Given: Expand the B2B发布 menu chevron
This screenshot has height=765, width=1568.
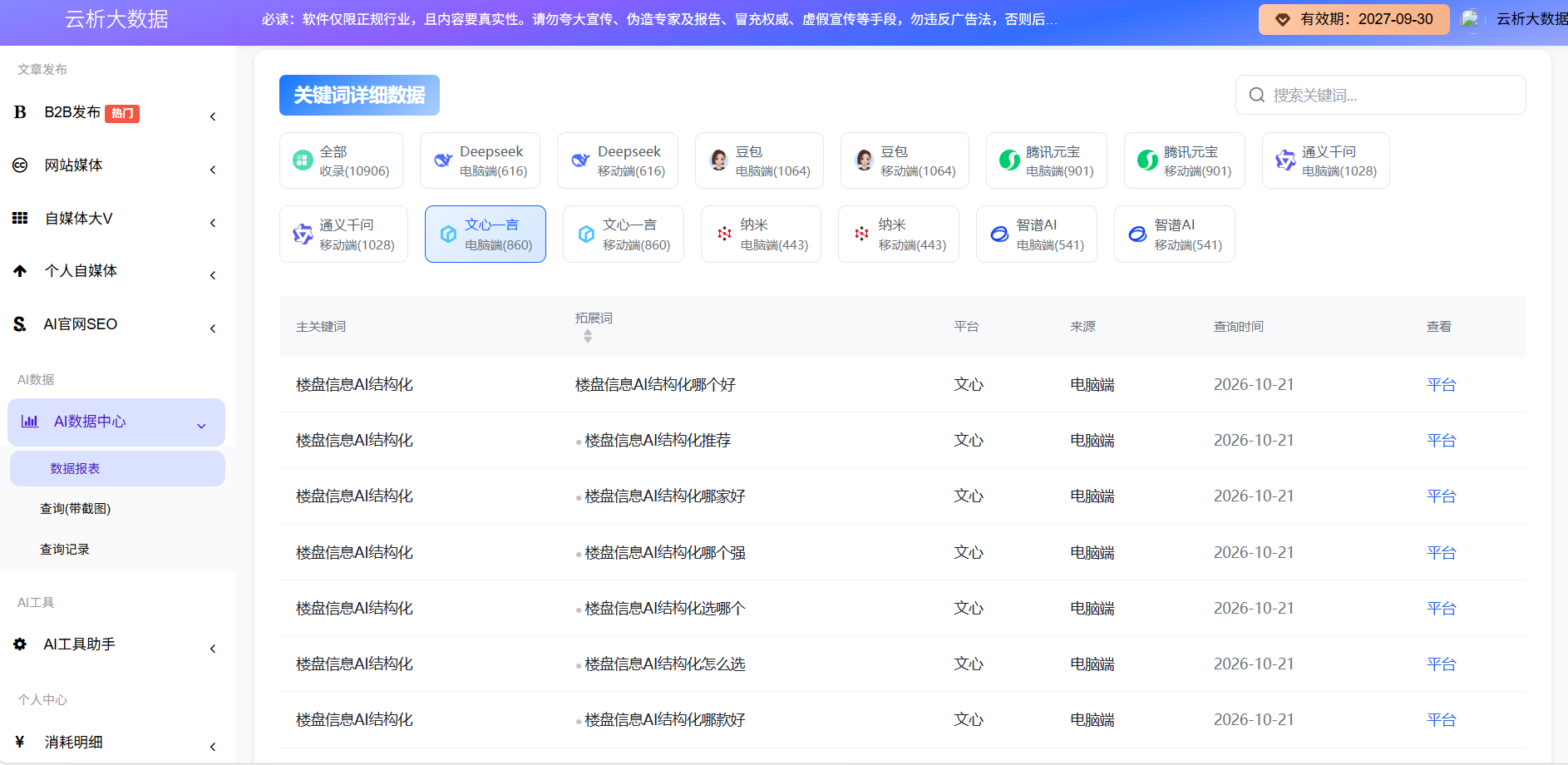Looking at the screenshot, I should coord(213,116).
